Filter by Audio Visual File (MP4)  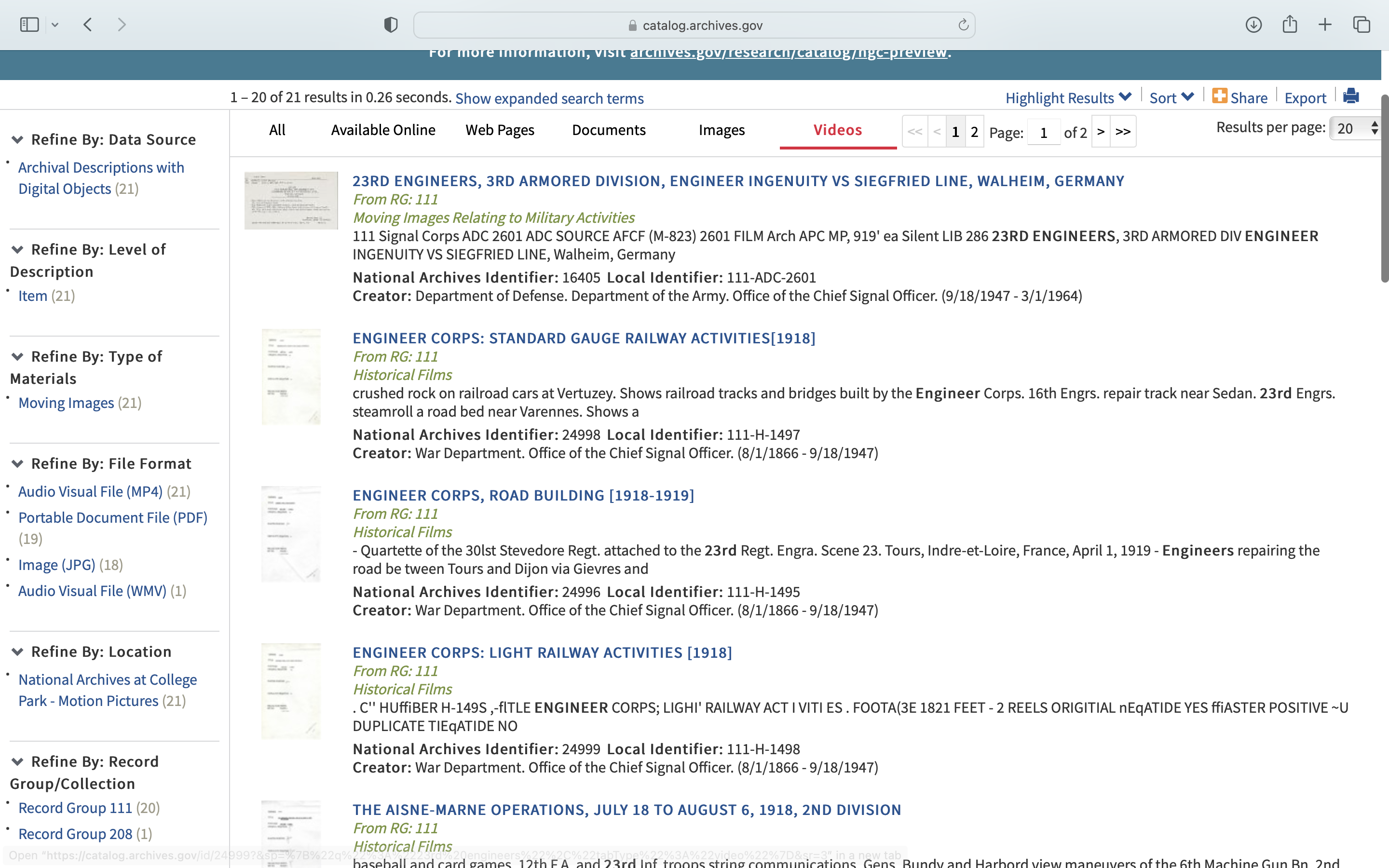[x=90, y=491]
